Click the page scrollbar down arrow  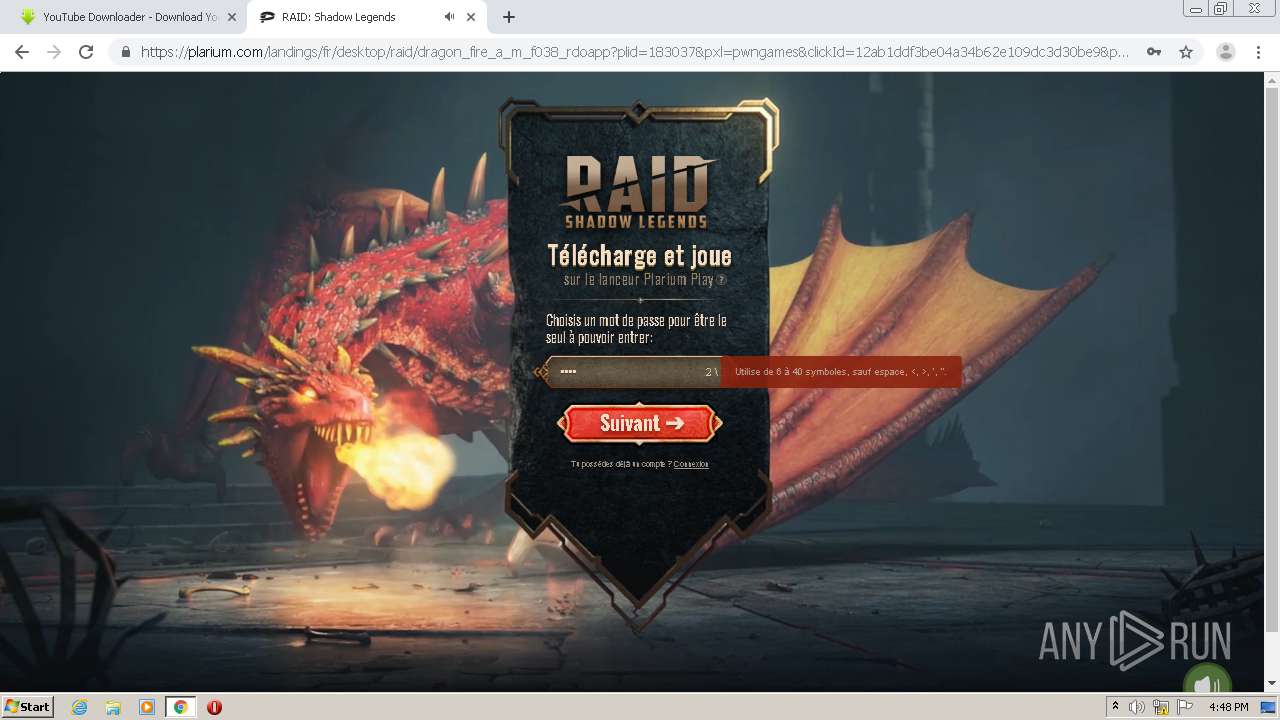click(1272, 683)
